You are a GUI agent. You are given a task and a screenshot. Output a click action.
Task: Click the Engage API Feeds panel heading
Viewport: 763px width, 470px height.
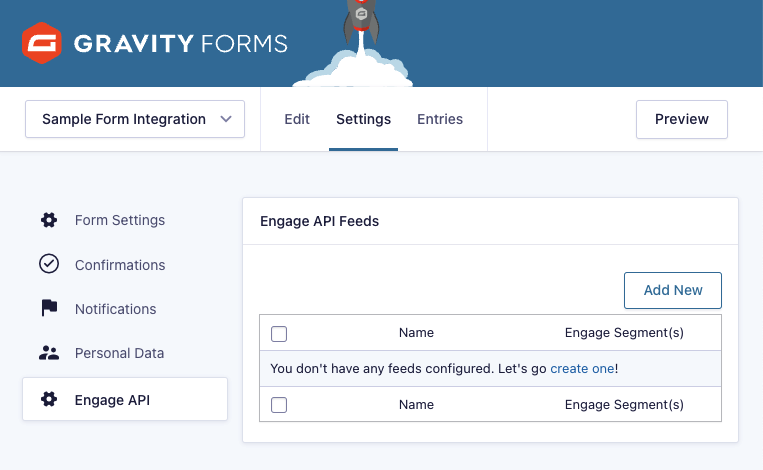[x=320, y=221]
